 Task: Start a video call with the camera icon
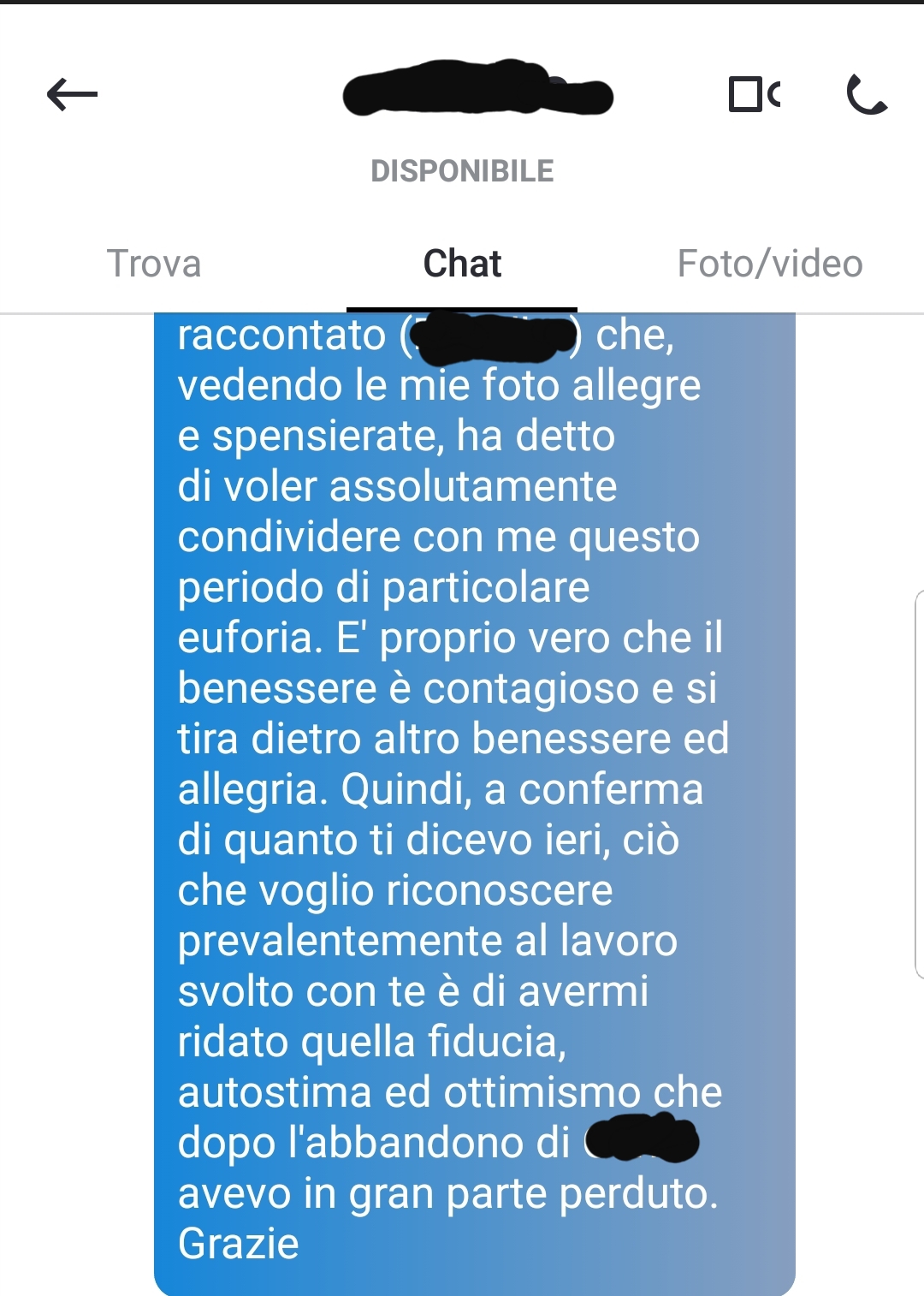(x=754, y=94)
